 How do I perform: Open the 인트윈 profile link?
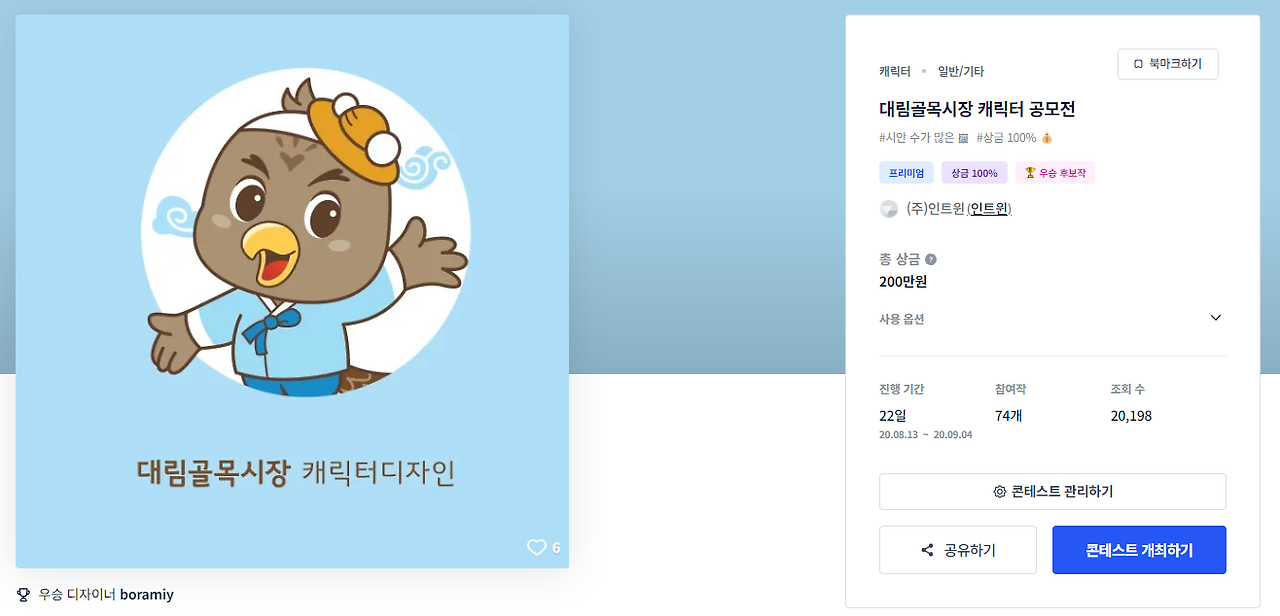coord(989,209)
